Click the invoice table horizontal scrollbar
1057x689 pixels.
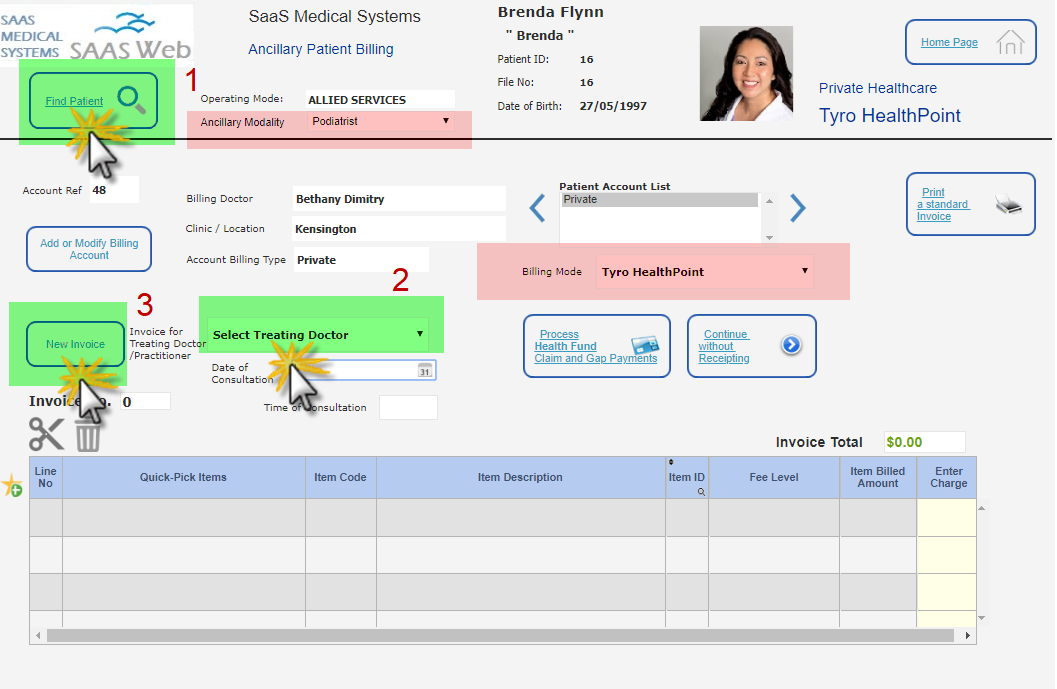[500, 636]
